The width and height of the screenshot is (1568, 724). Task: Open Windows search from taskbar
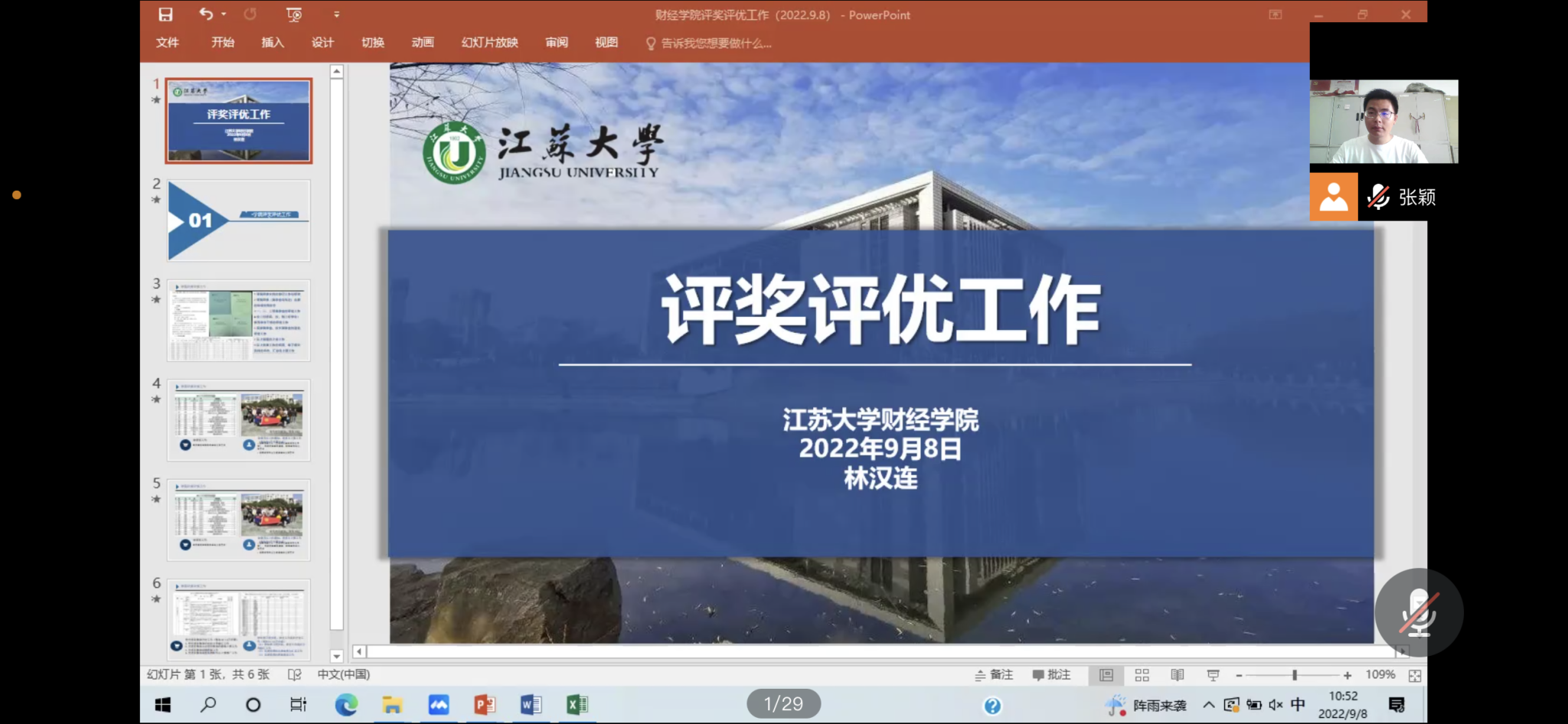coord(207,705)
